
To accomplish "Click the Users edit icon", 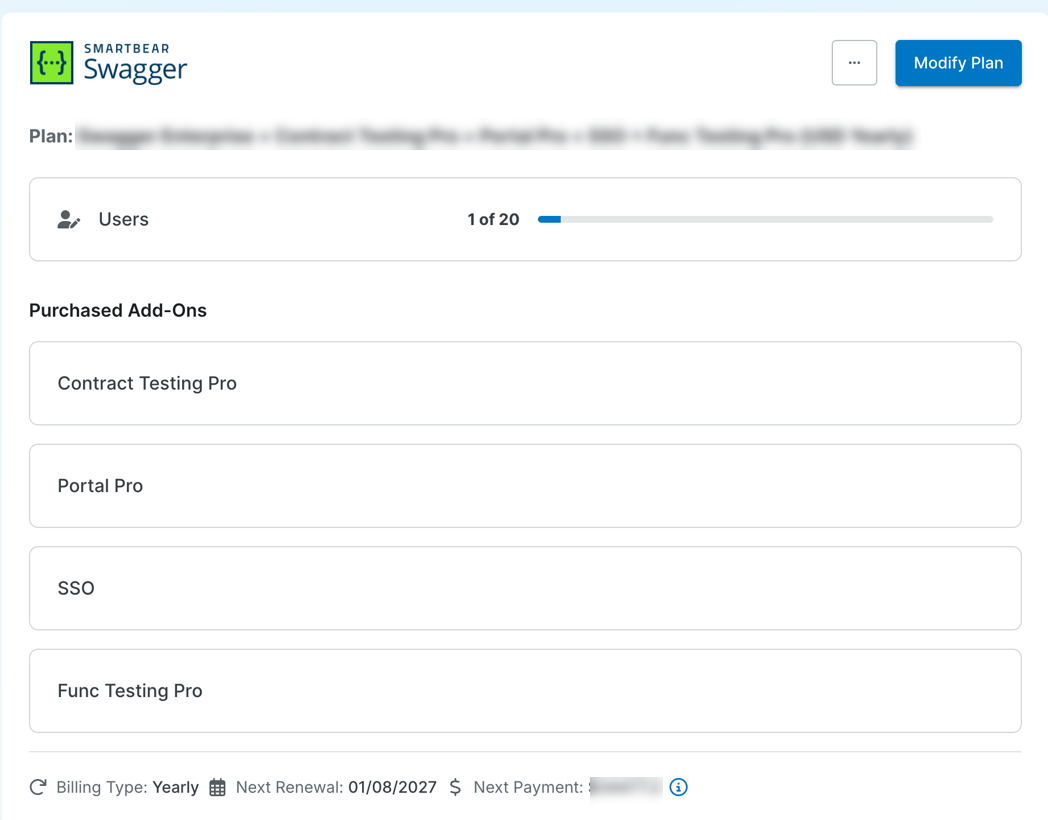I will pyautogui.click(x=68, y=219).
